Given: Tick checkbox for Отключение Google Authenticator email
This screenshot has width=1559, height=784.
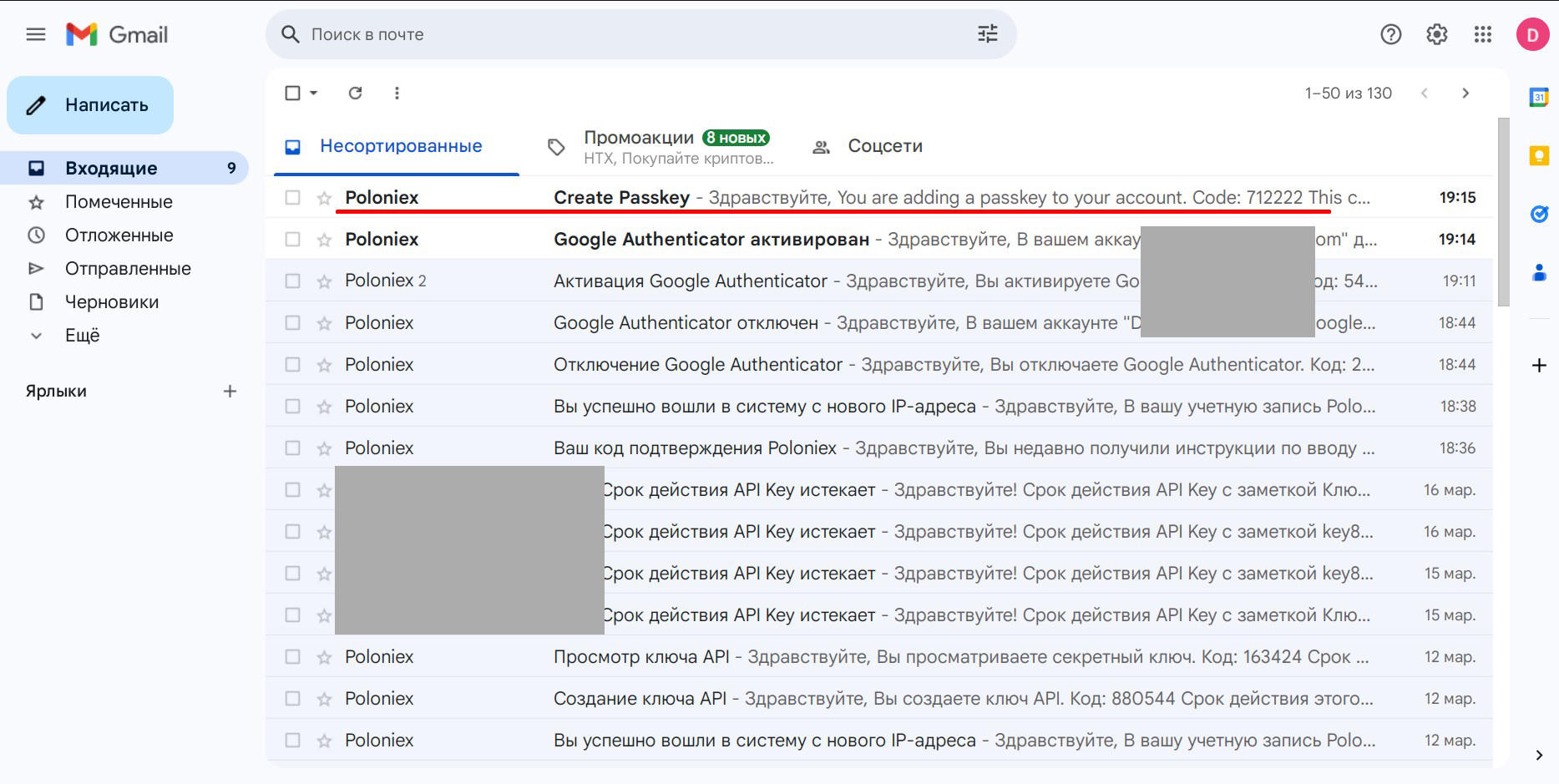Looking at the screenshot, I should pos(292,365).
